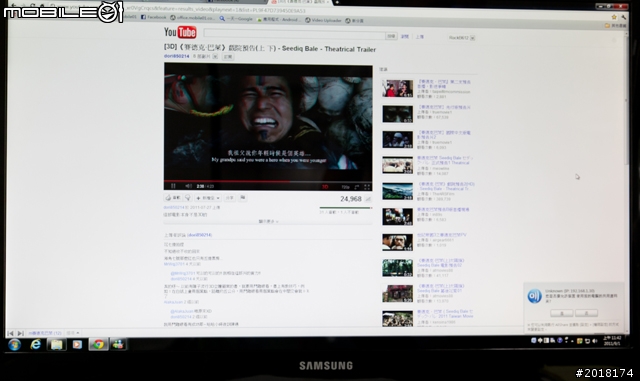Click the thumbs-up like button

[x=173, y=198]
